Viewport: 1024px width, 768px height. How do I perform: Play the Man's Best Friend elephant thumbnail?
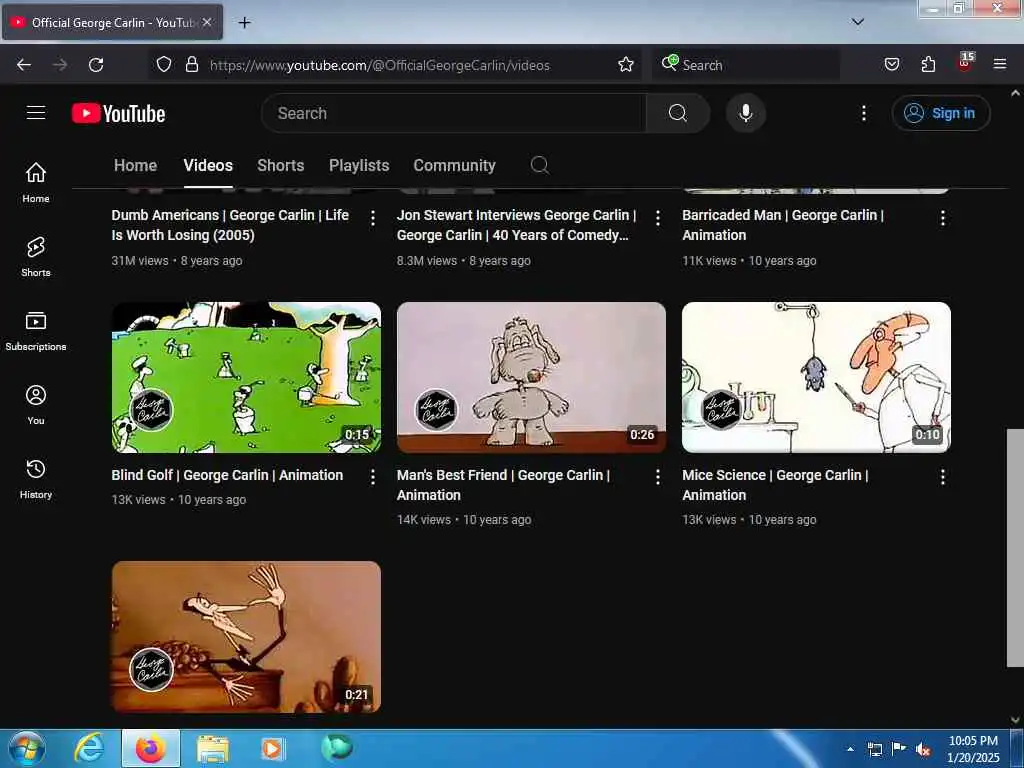531,377
